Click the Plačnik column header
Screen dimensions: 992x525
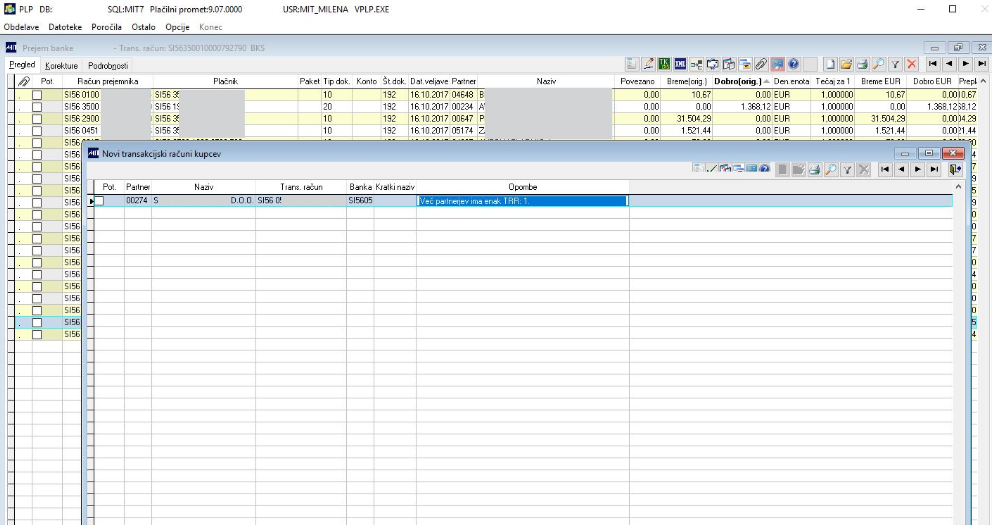[x=225, y=82]
